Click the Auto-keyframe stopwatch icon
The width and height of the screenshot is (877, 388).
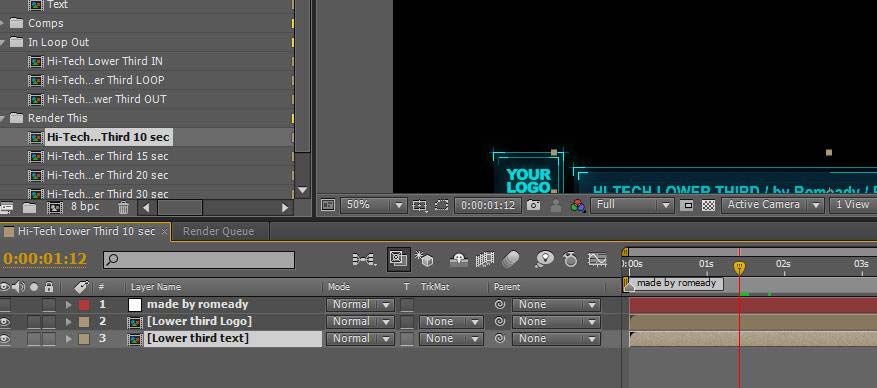pos(570,259)
